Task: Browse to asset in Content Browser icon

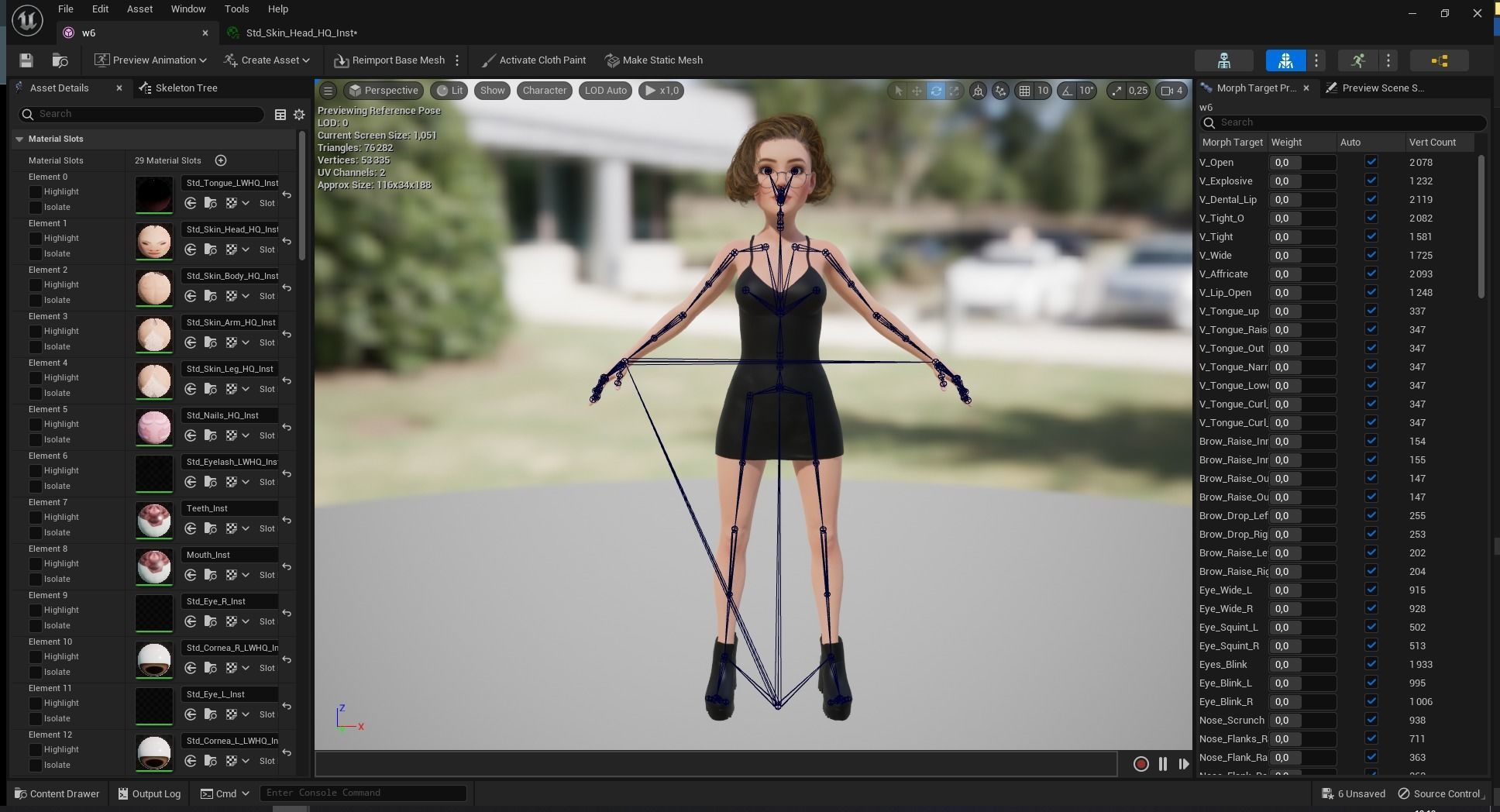Action: 60,60
